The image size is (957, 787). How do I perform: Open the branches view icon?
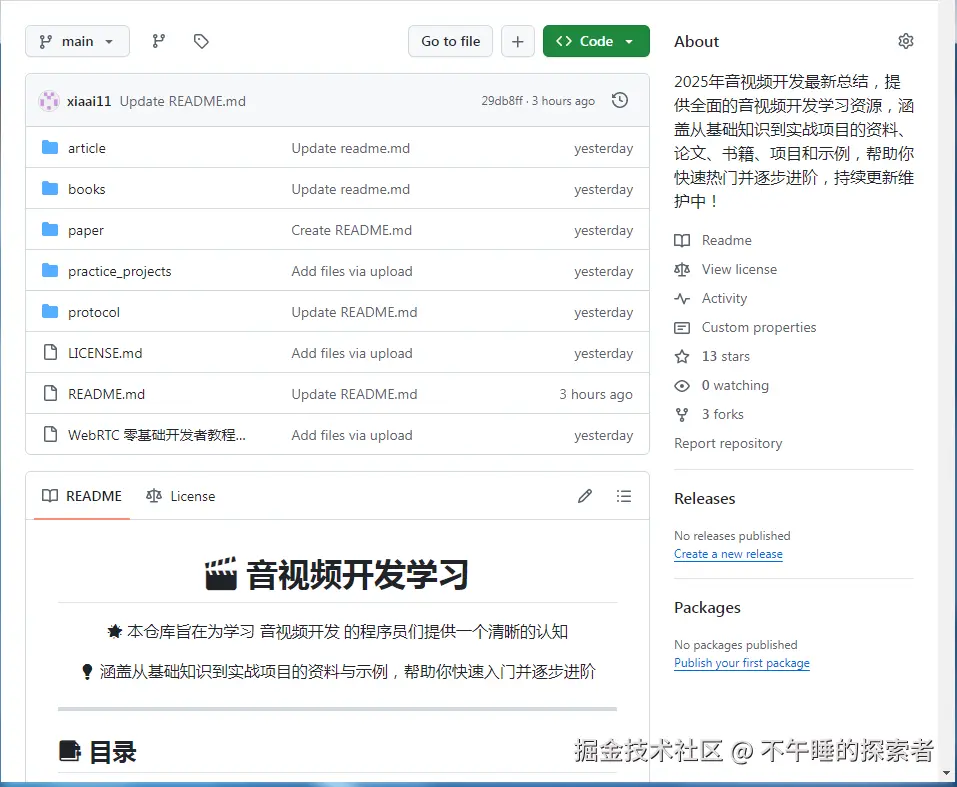[157, 41]
